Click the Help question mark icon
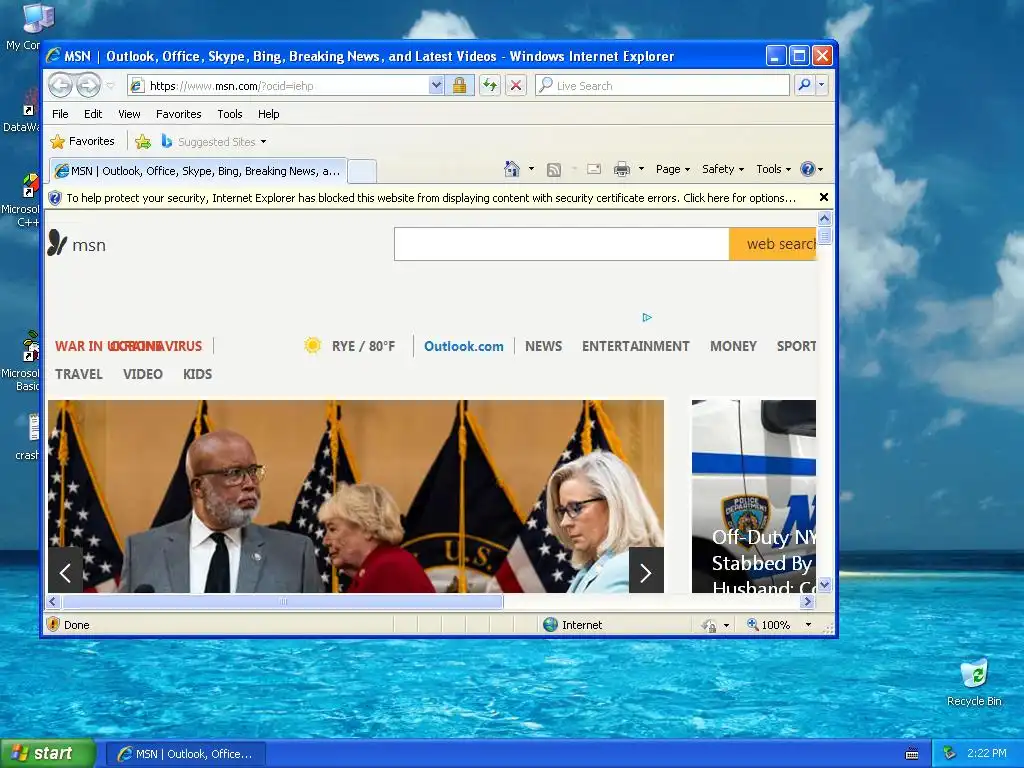 [x=808, y=169]
